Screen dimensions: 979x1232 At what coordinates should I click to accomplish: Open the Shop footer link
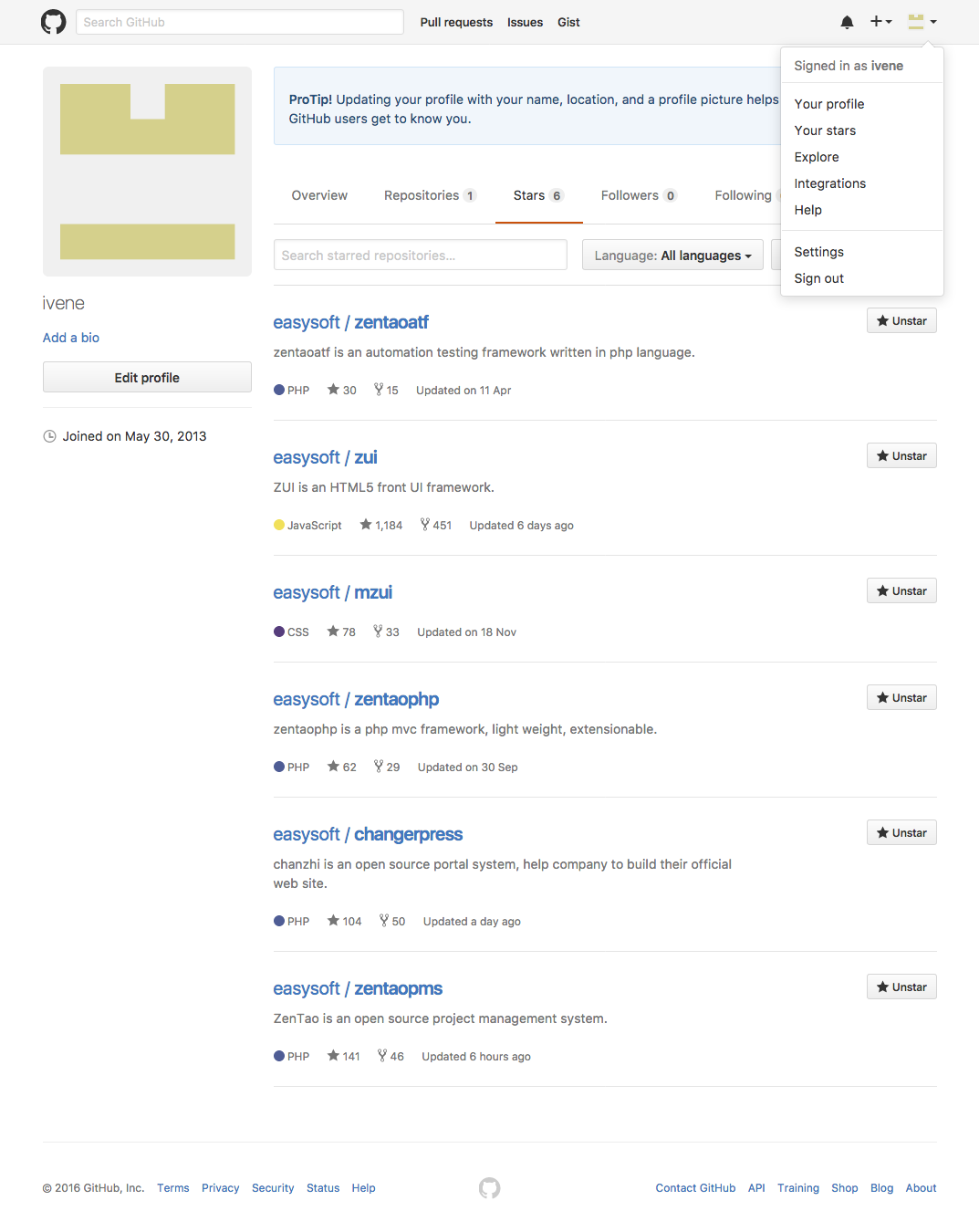[x=845, y=1188]
